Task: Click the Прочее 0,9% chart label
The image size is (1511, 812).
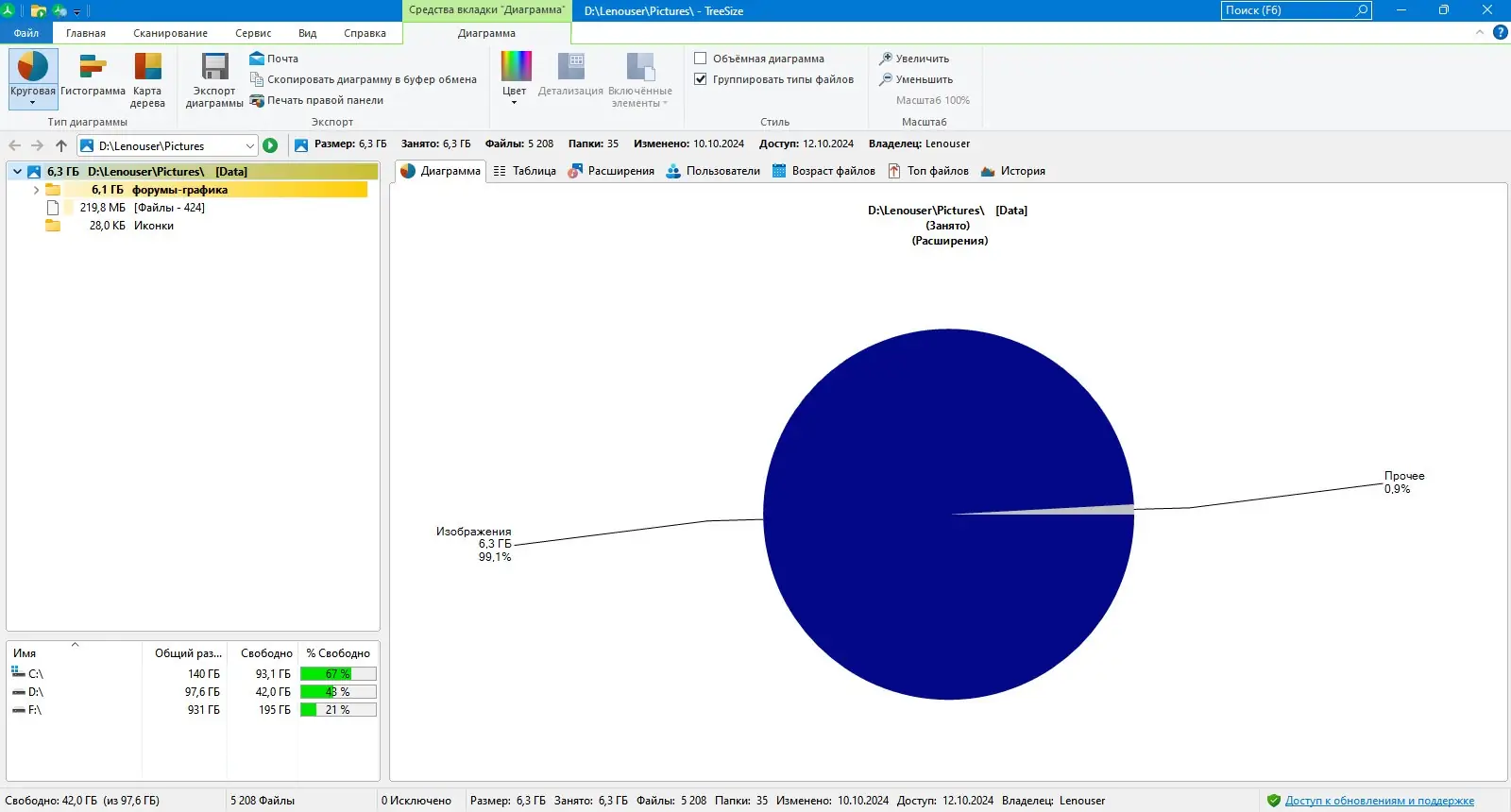Action: click(x=1404, y=482)
